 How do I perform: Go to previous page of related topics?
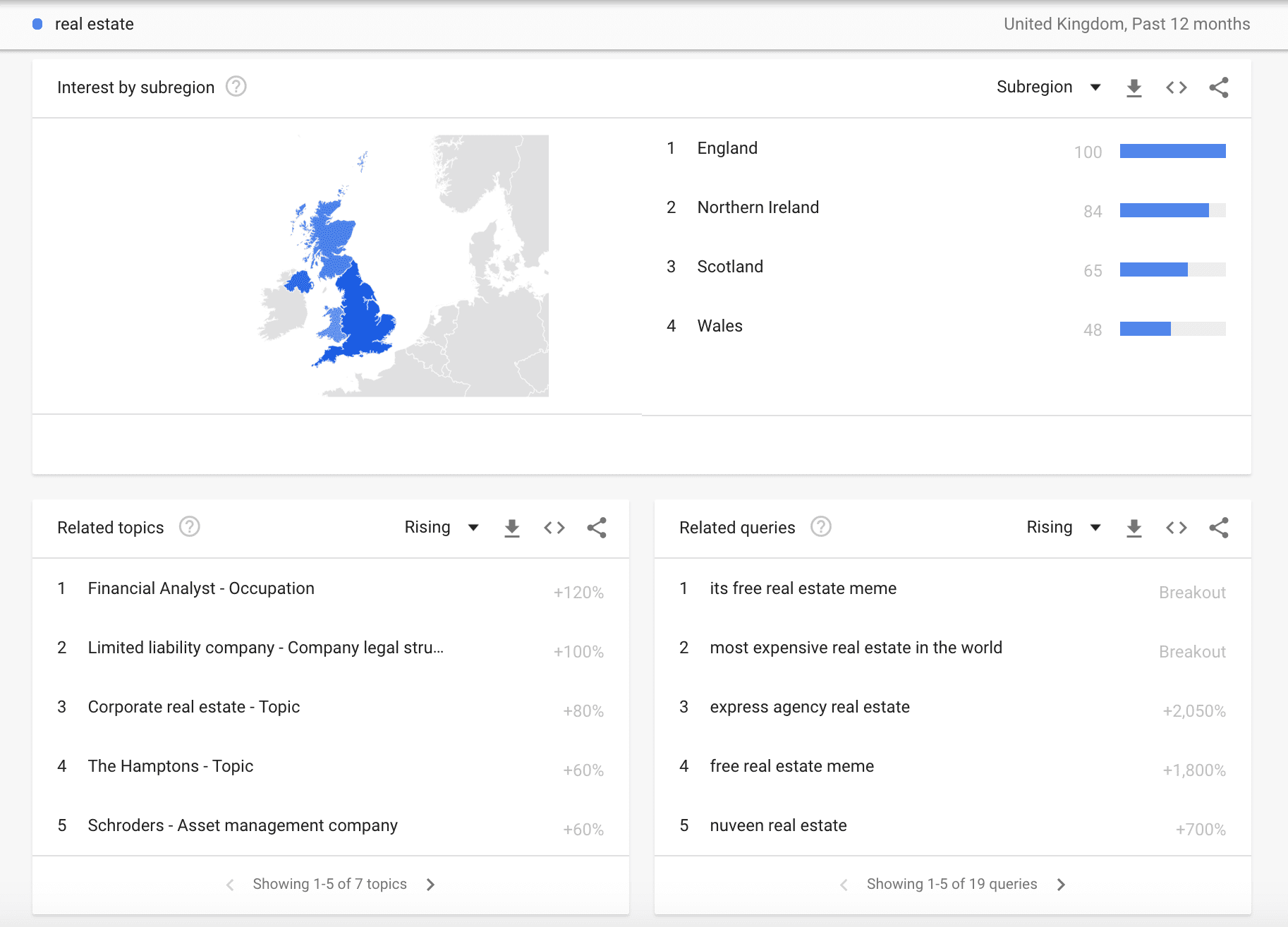[x=230, y=885]
